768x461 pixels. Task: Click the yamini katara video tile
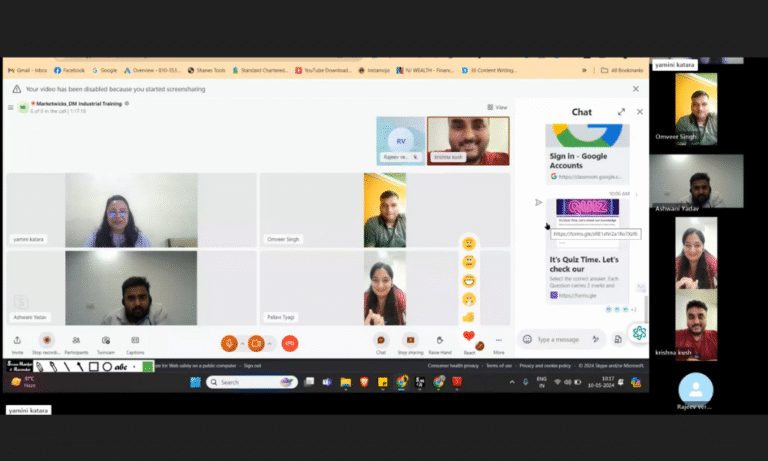[131, 210]
